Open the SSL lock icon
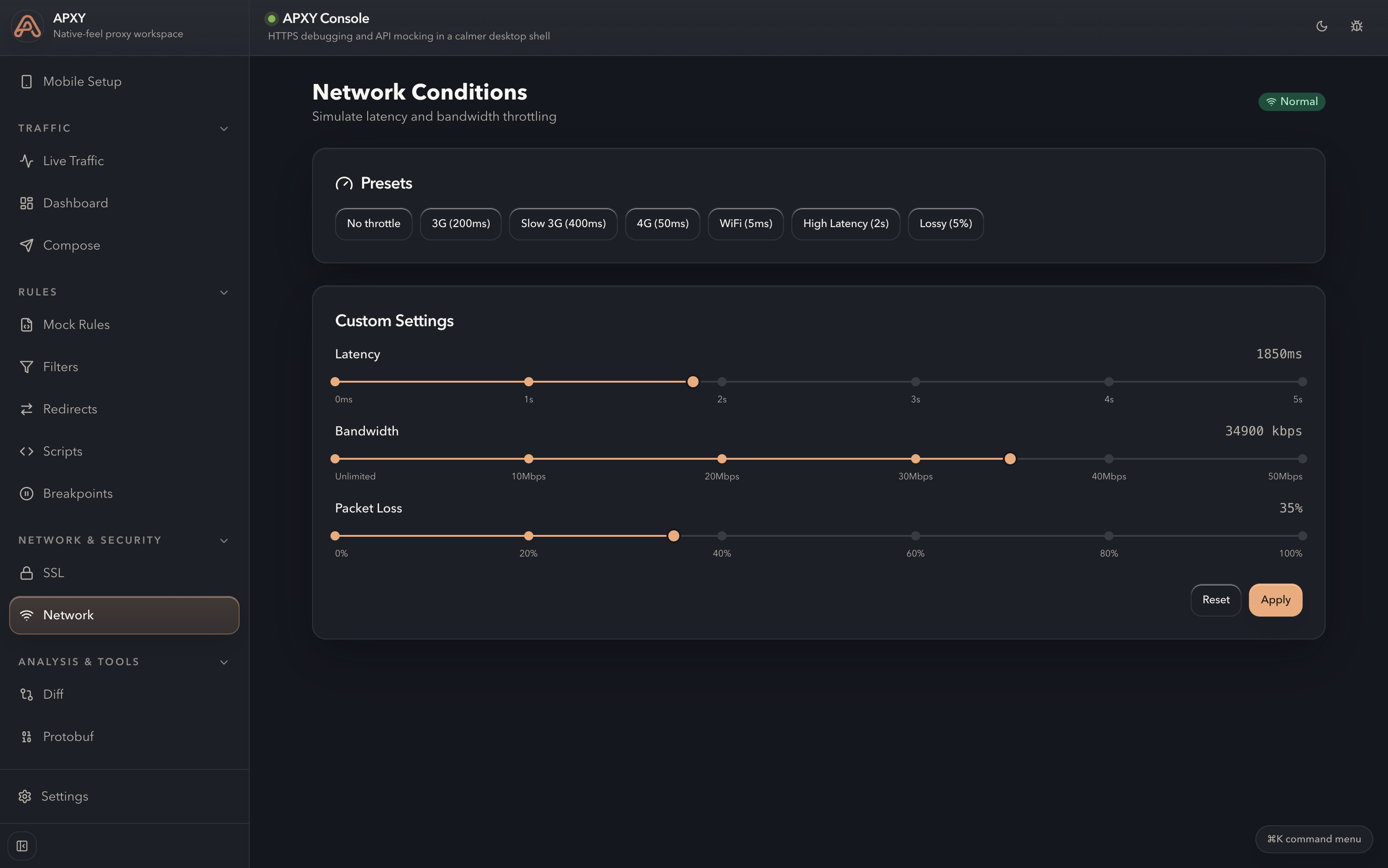 pyautogui.click(x=27, y=573)
